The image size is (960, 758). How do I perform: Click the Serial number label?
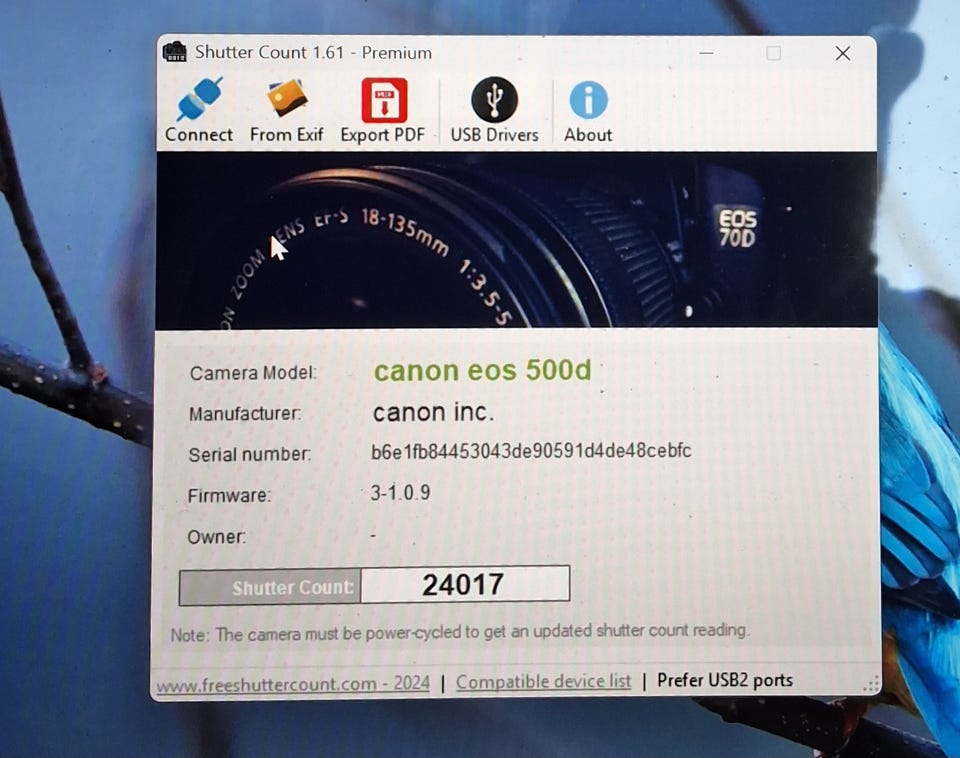[249, 455]
